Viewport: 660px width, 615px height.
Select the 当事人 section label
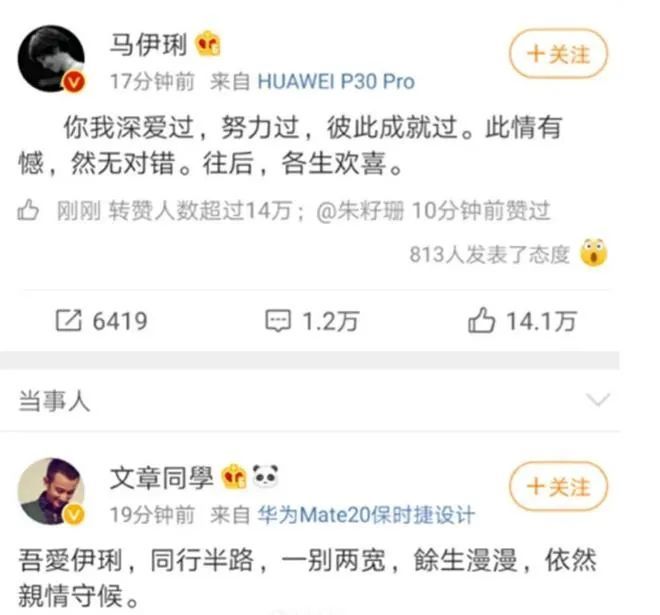[x=54, y=400]
